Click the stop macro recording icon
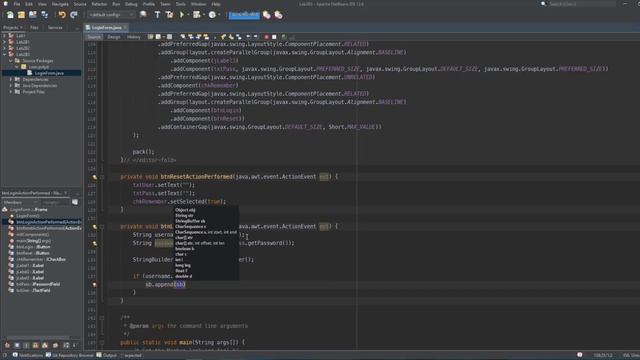The width and height of the screenshot is (640, 360). pos(274,37)
